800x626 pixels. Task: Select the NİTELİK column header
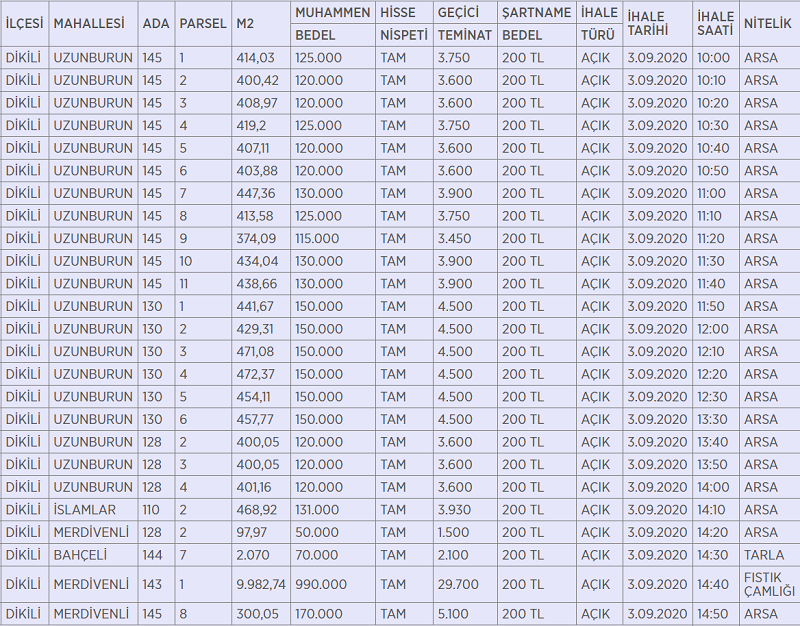pos(768,23)
